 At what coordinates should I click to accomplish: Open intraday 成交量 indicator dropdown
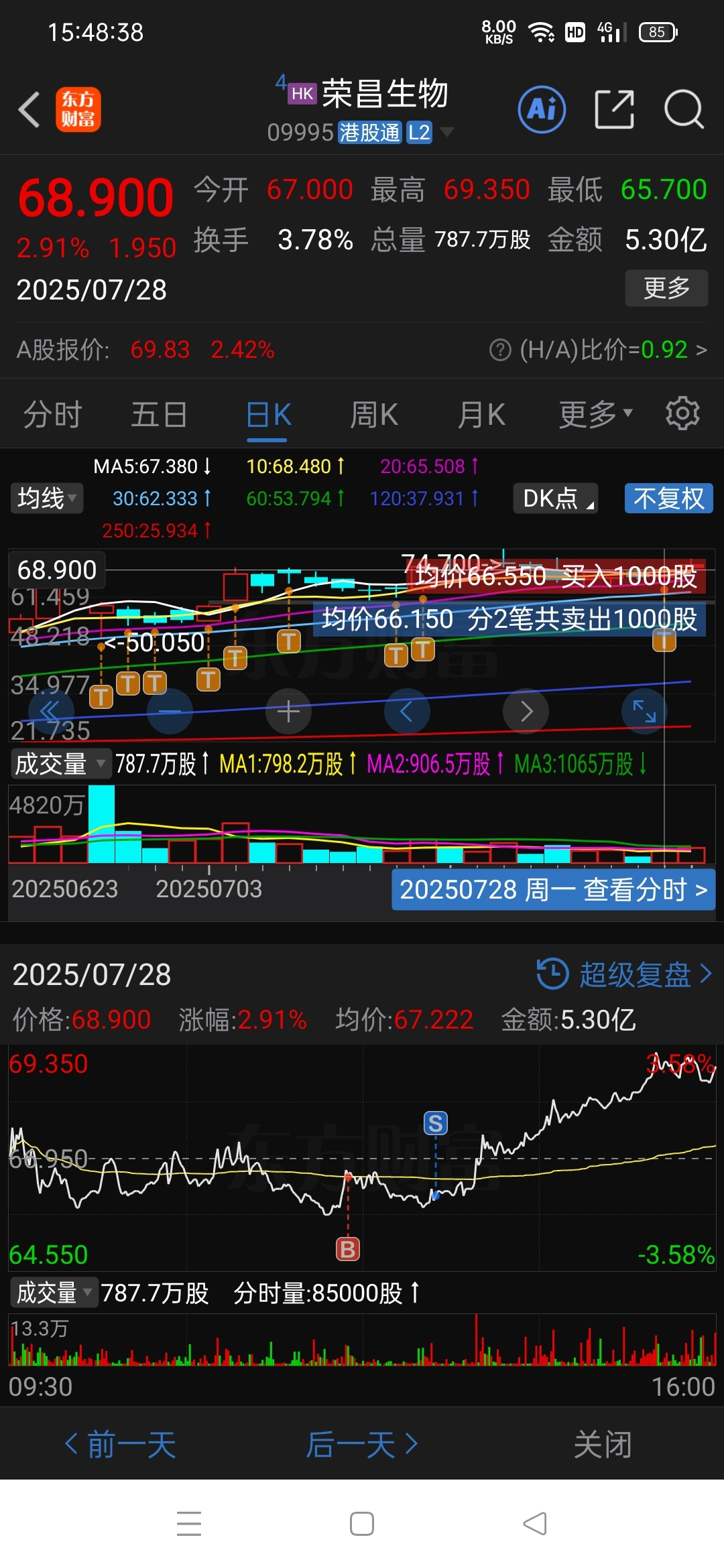[x=54, y=1293]
